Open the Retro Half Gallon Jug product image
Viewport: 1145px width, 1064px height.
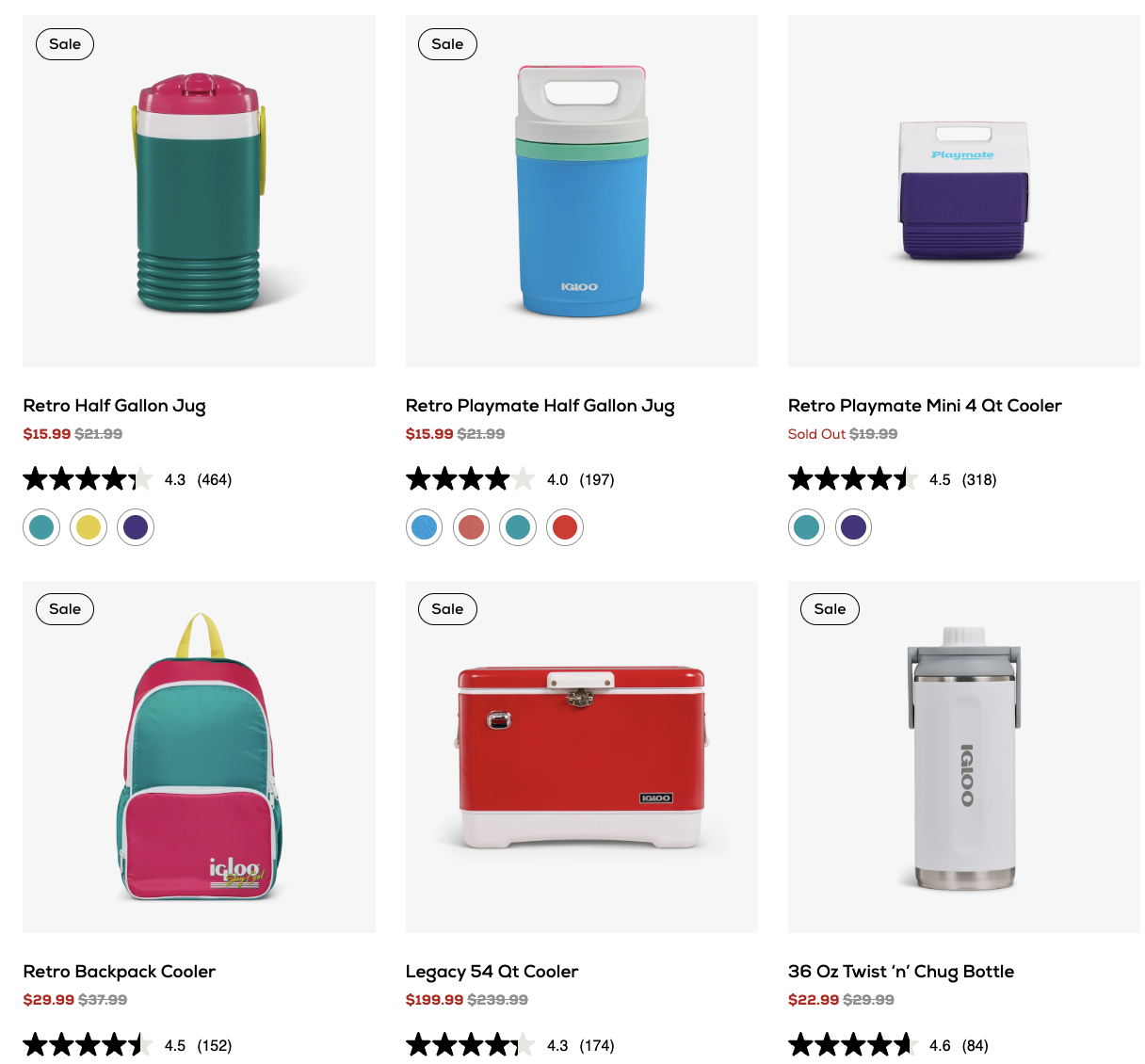point(199,191)
